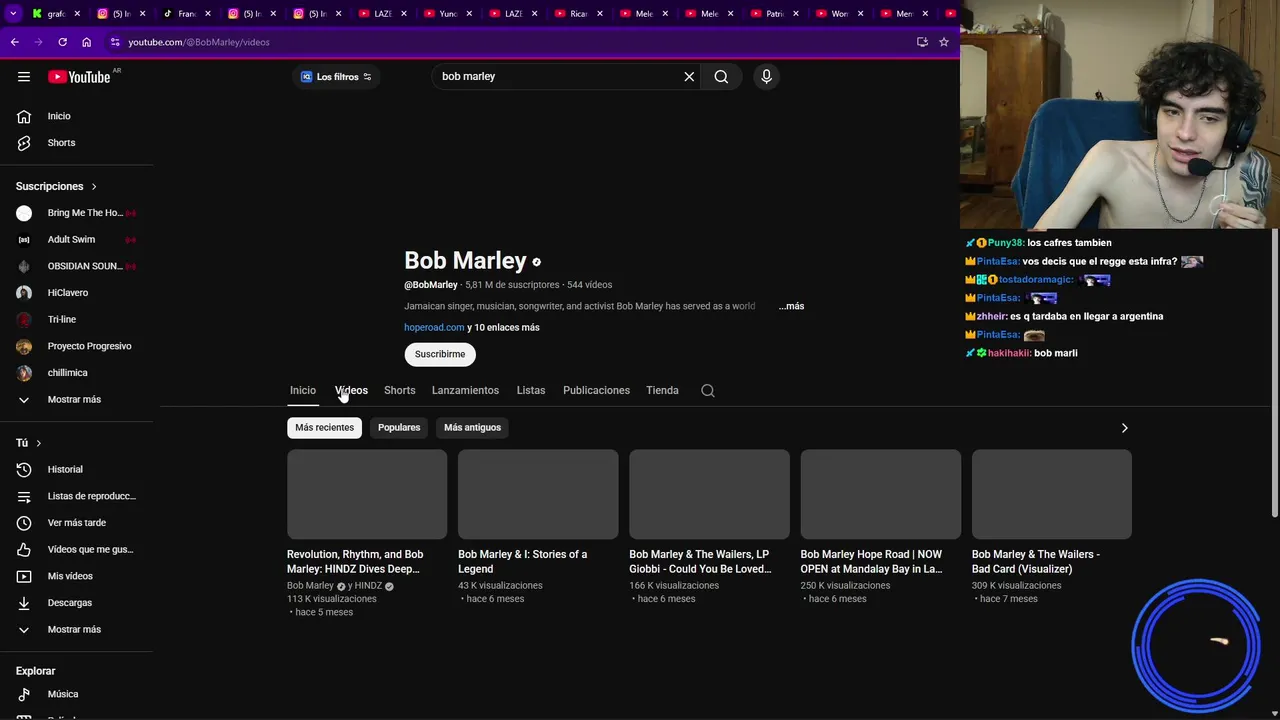This screenshot has width=1280, height=720.
Task: Select Más recientes filter chip
Action: pyautogui.click(x=324, y=428)
